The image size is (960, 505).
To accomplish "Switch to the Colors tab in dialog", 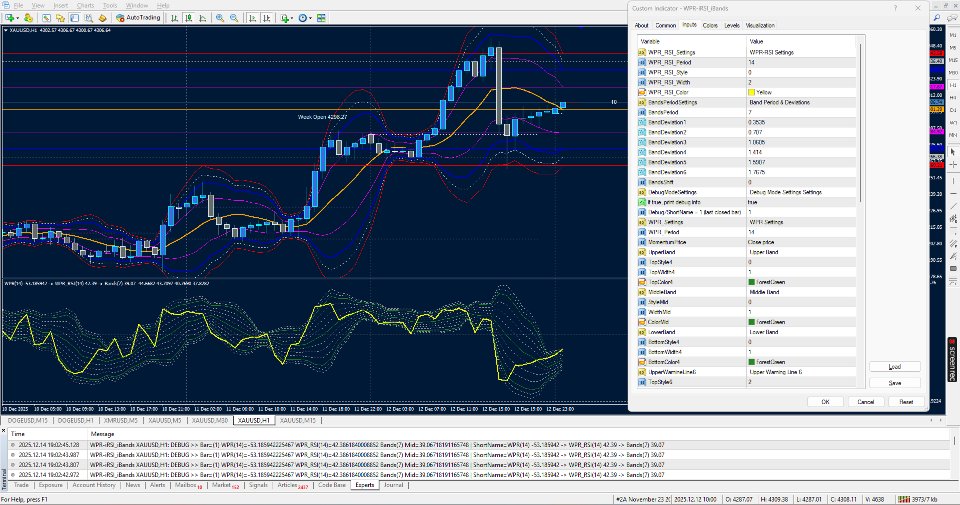I will 710,24.
